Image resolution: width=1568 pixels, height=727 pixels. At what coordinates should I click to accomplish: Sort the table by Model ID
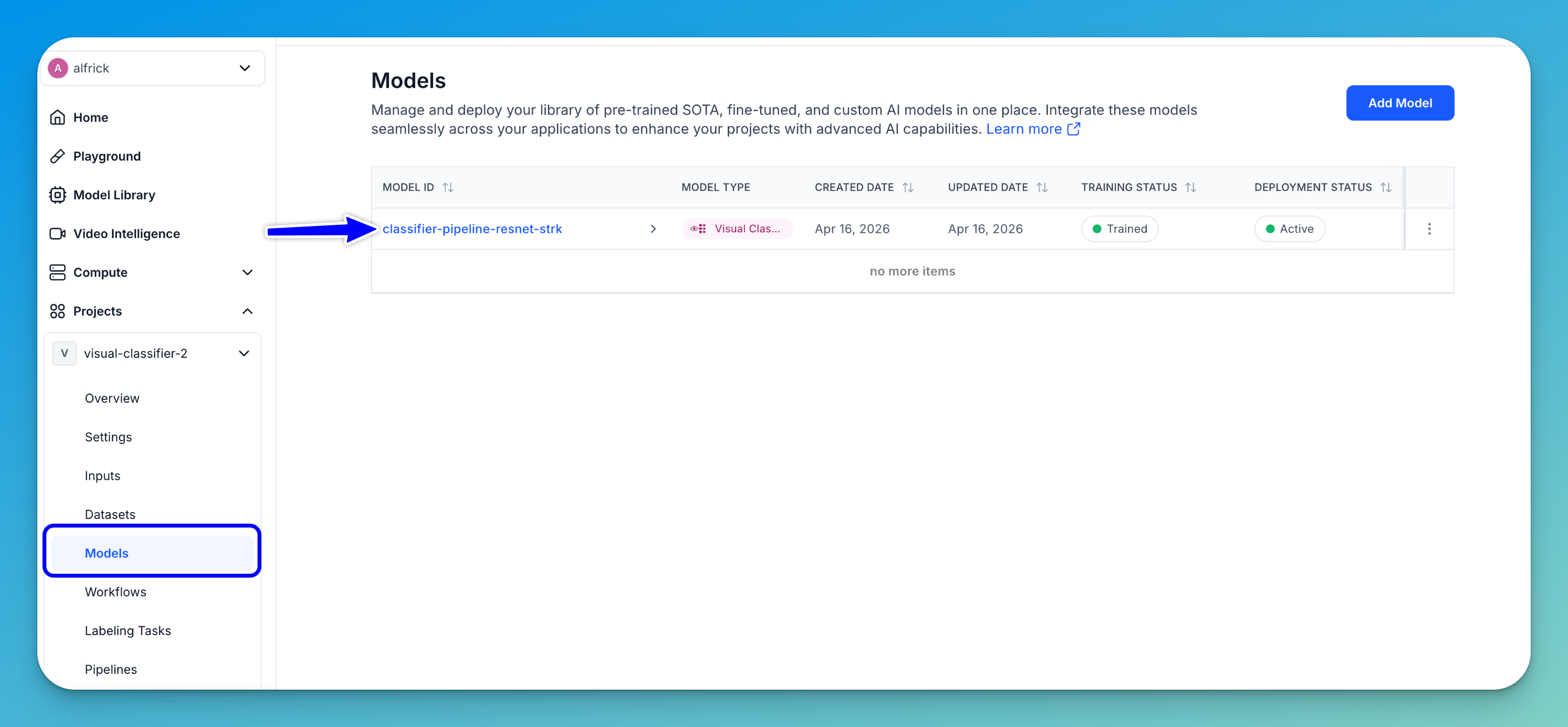pos(448,188)
